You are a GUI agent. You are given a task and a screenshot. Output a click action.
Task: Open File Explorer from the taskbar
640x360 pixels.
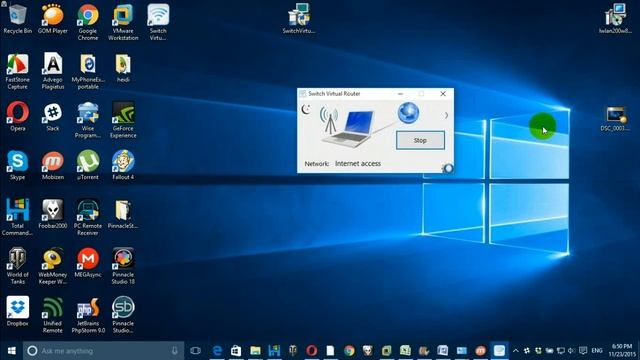pyautogui.click(x=255, y=351)
